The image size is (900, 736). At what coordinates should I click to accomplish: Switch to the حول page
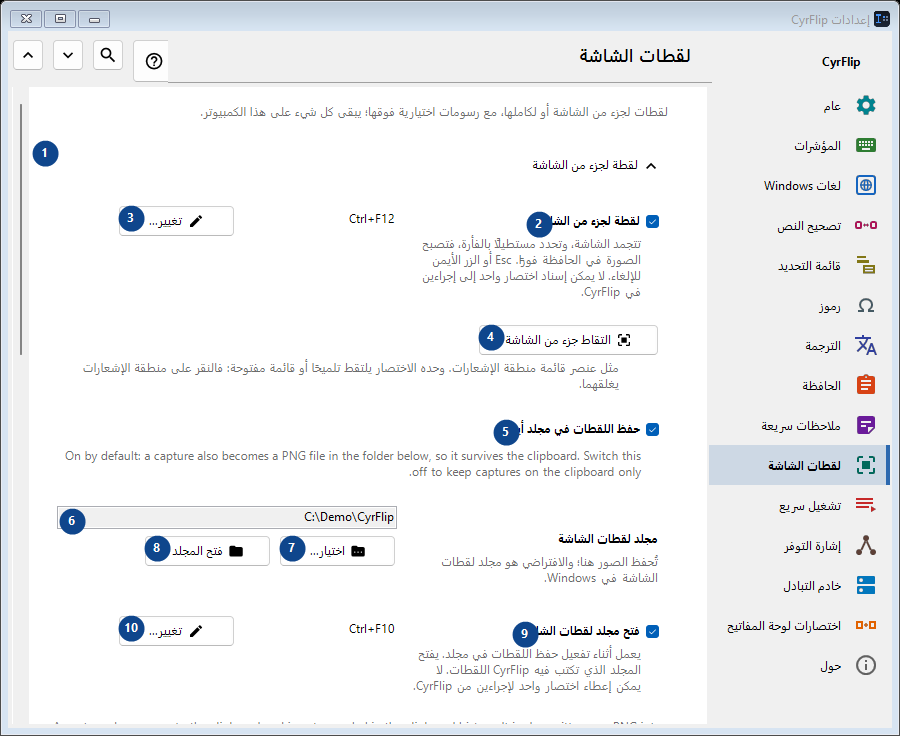coord(799,665)
